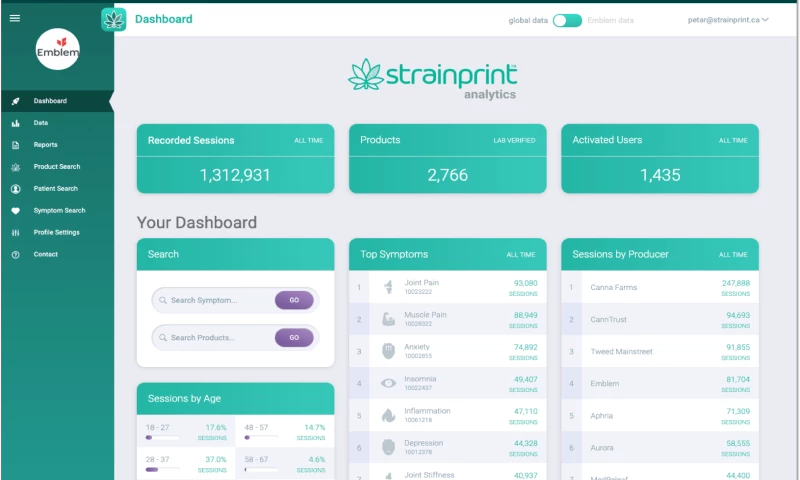Open Contact in the sidebar
Image resolution: width=800 pixels, height=480 pixels.
click(57, 255)
